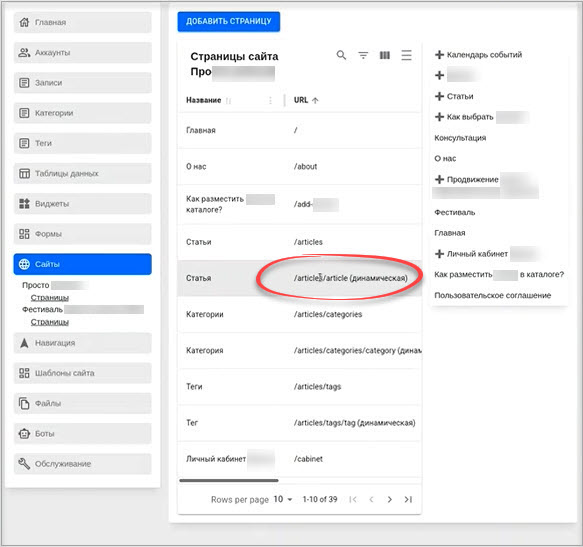
Task: Expand the blurred item below Календарь событий
Action: [x=439, y=75]
